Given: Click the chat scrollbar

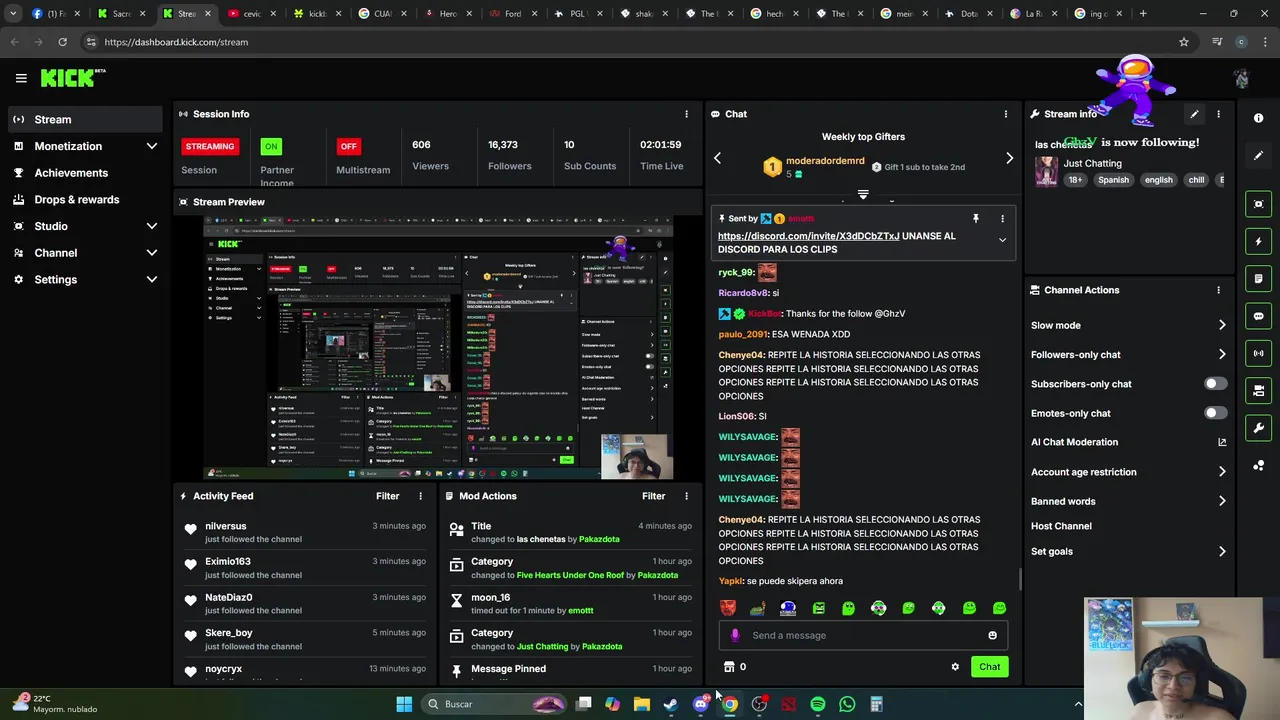Looking at the screenshot, I should tap(1019, 579).
